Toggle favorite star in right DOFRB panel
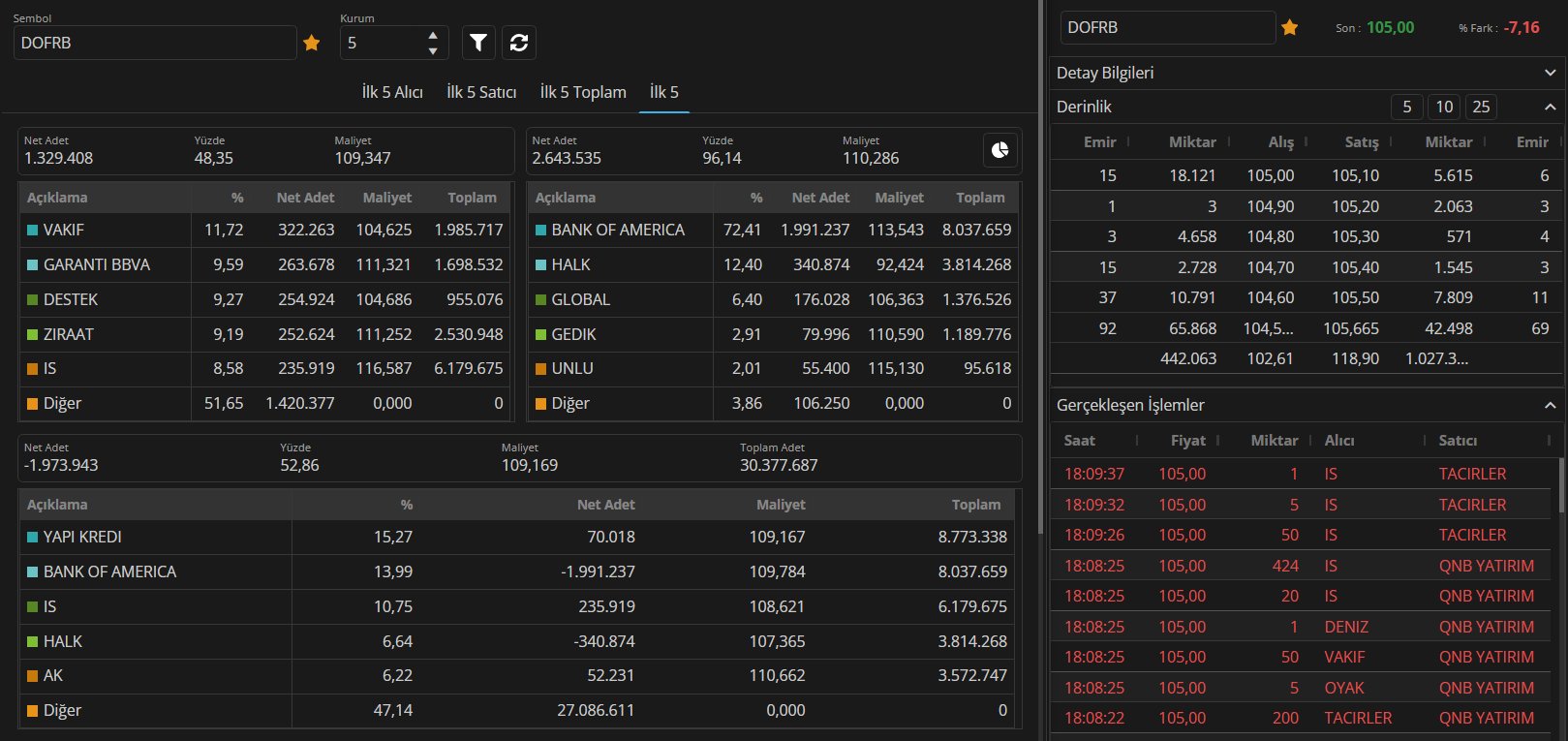 click(1290, 28)
